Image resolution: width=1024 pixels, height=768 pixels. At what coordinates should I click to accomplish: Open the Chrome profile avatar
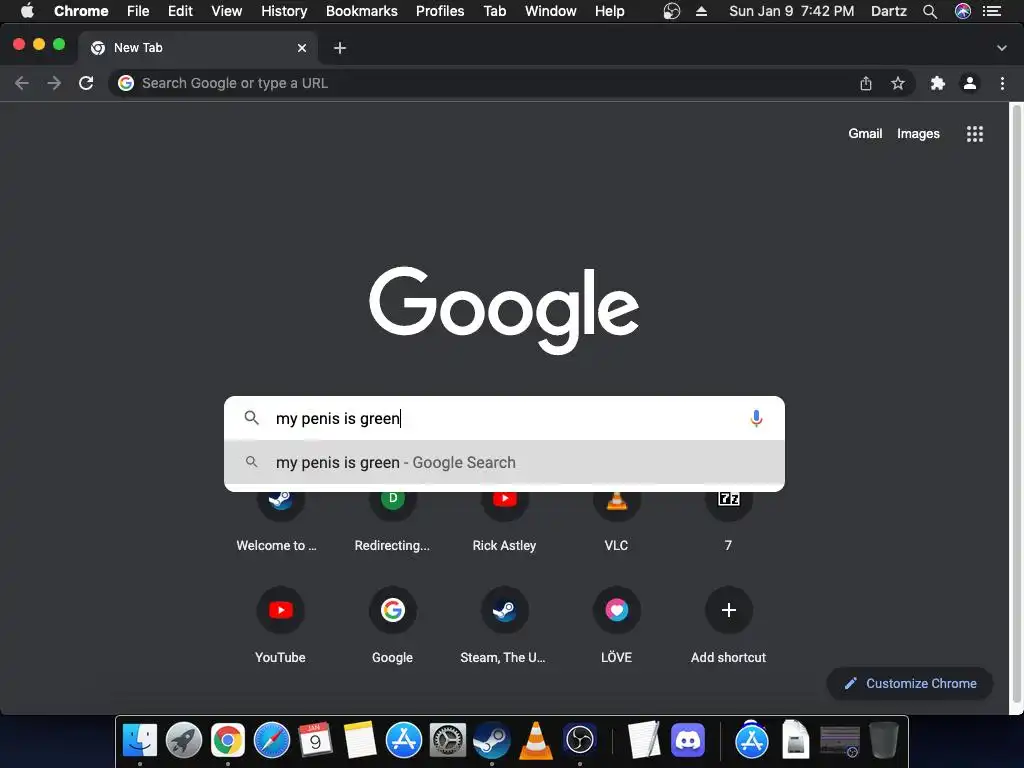pyautogui.click(x=970, y=83)
